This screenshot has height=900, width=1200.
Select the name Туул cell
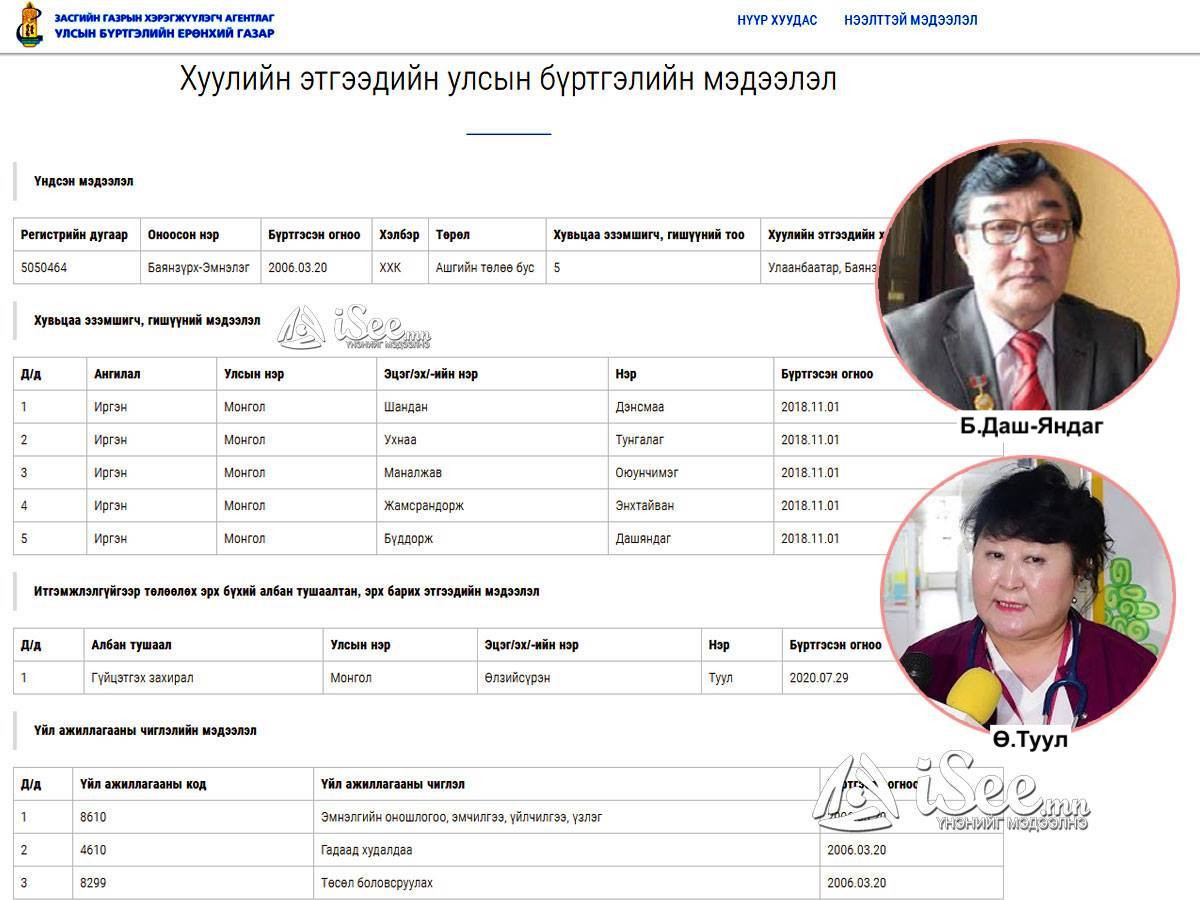click(740, 678)
